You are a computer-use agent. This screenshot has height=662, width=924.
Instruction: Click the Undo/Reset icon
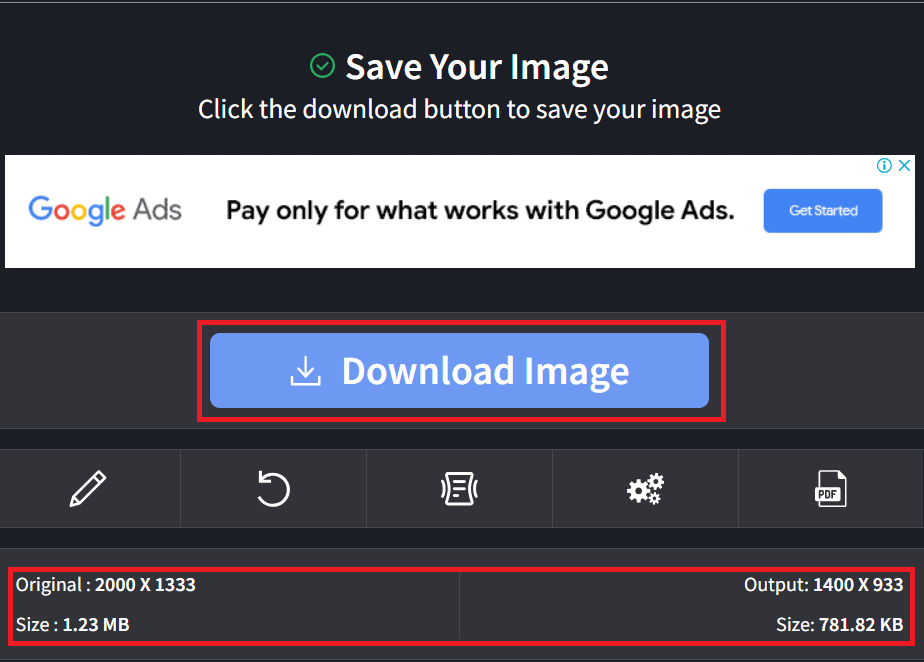(273, 488)
